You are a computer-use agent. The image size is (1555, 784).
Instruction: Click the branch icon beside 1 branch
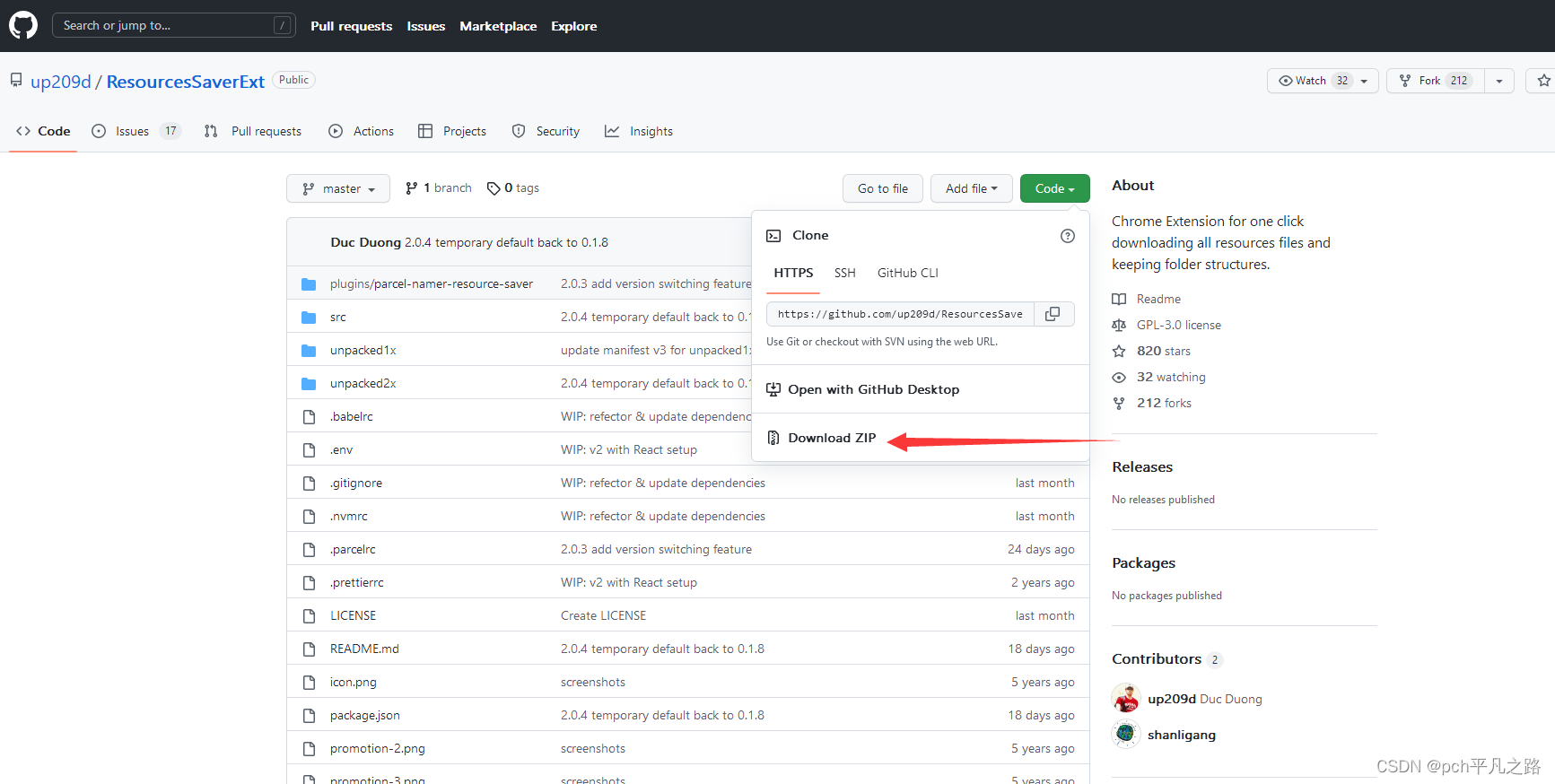point(411,188)
